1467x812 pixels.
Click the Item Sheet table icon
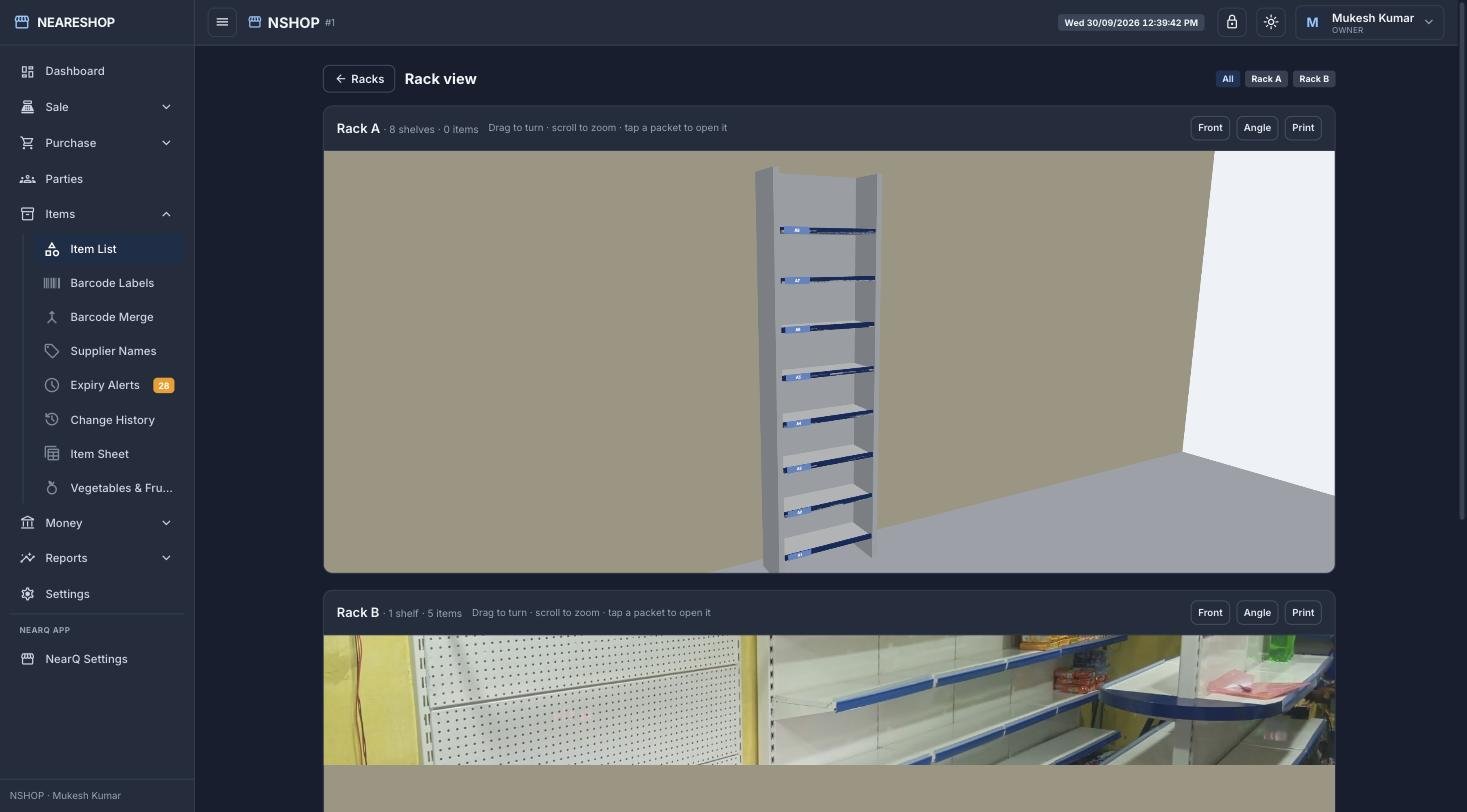(x=52, y=454)
